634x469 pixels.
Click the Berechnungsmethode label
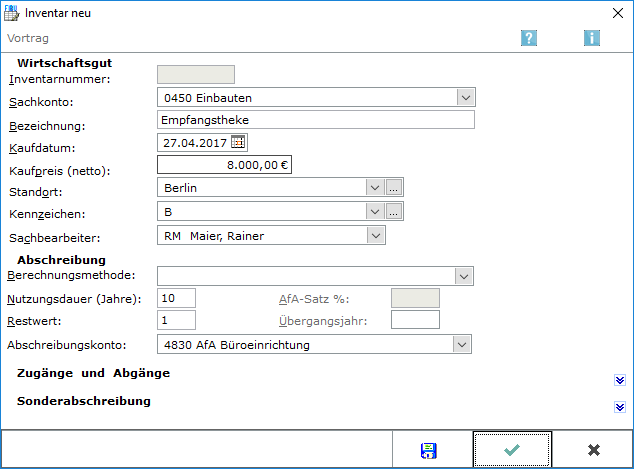[71, 275]
